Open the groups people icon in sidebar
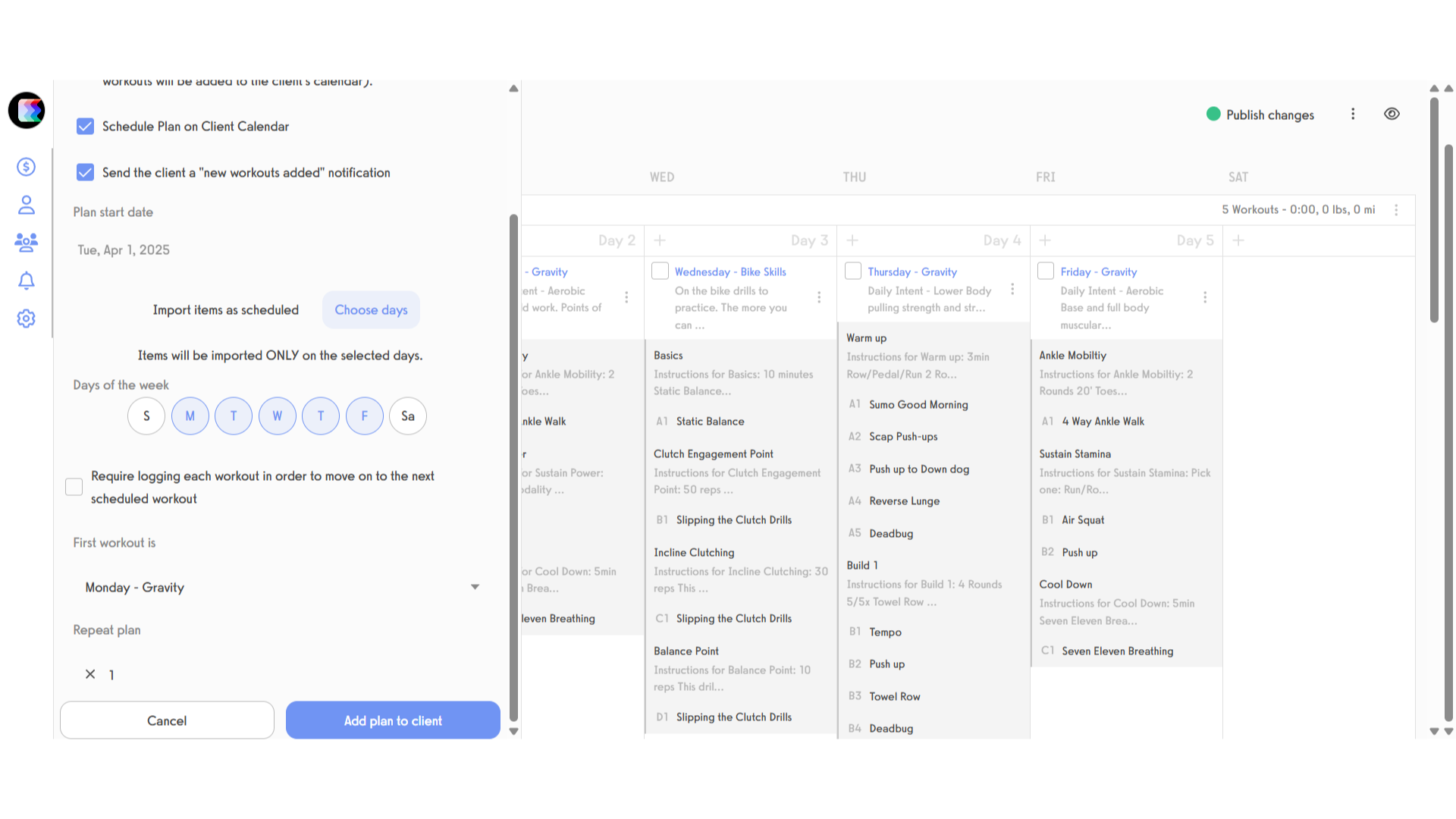The image size is (1456, 819). 27,243
